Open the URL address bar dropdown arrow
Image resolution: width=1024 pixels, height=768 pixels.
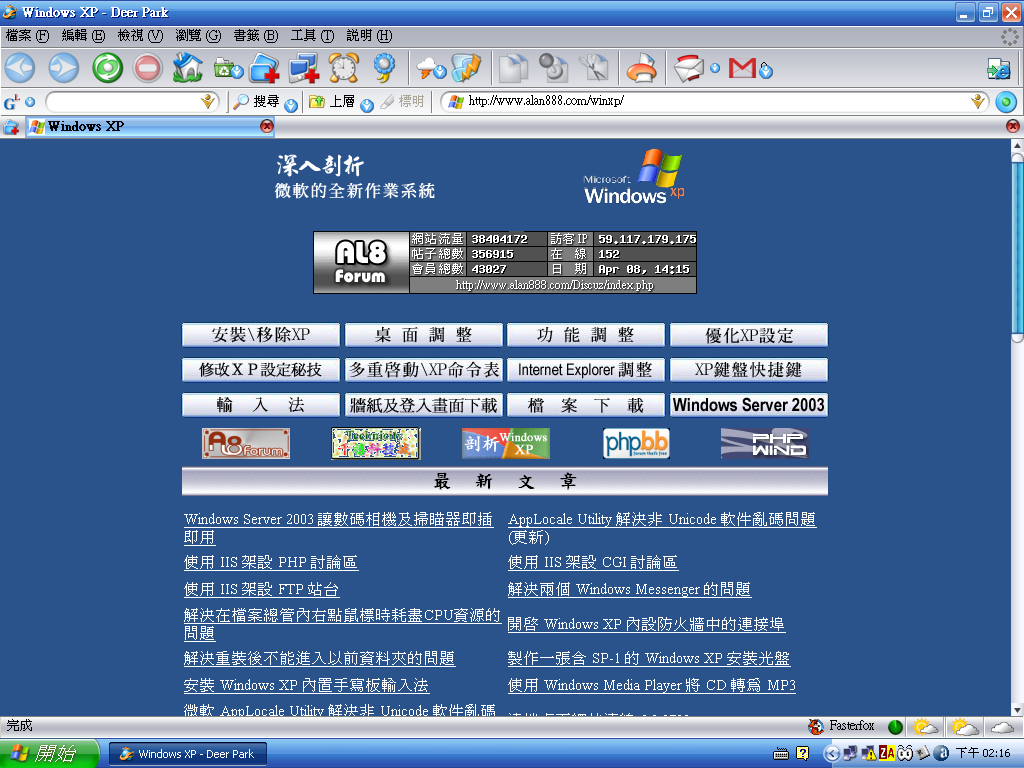(x=978, y=102)
